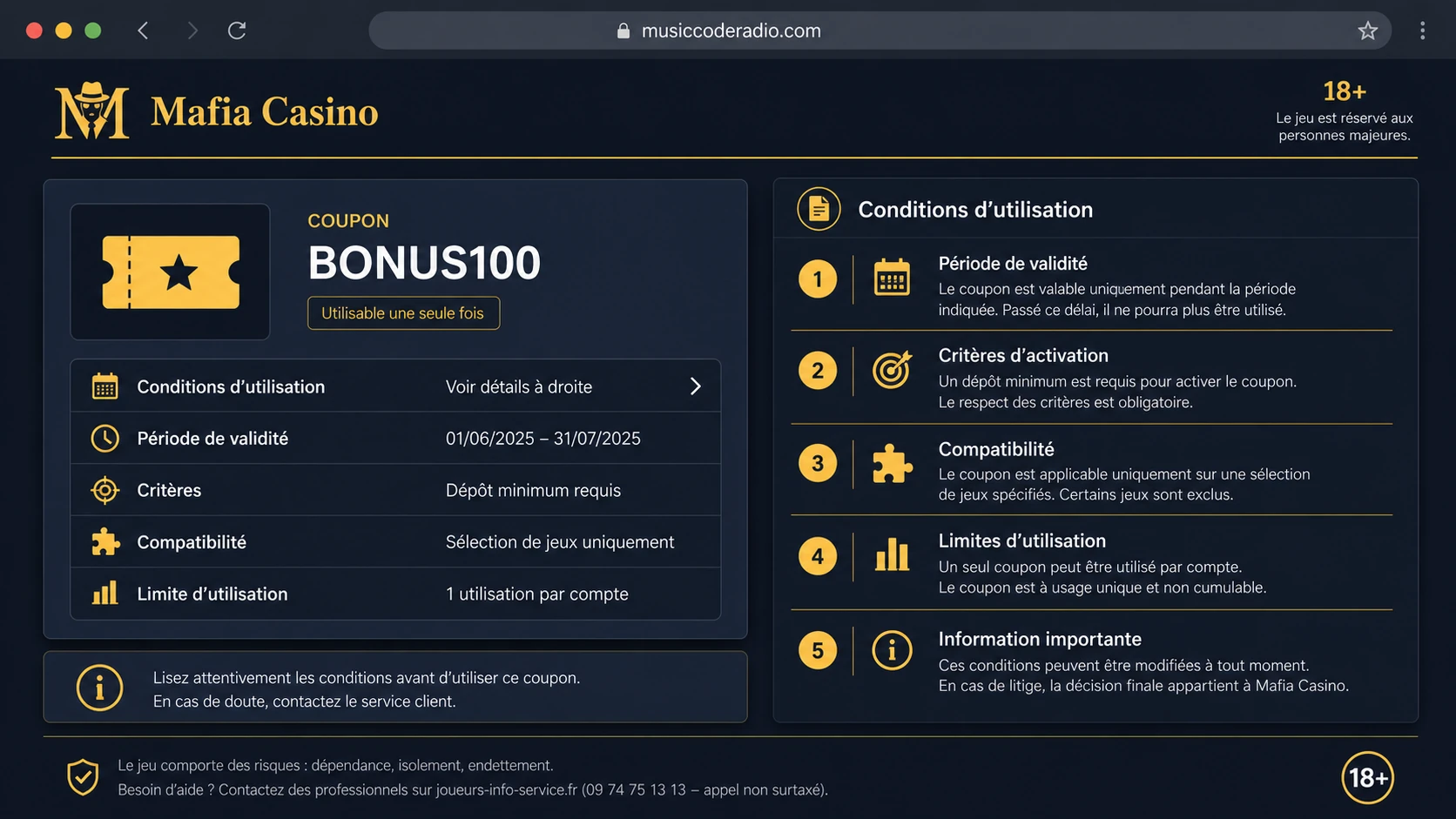Click target icon beside Critères d'activation
The width and height of the screenshot is (1456, 819).
[x=892, y=370]
